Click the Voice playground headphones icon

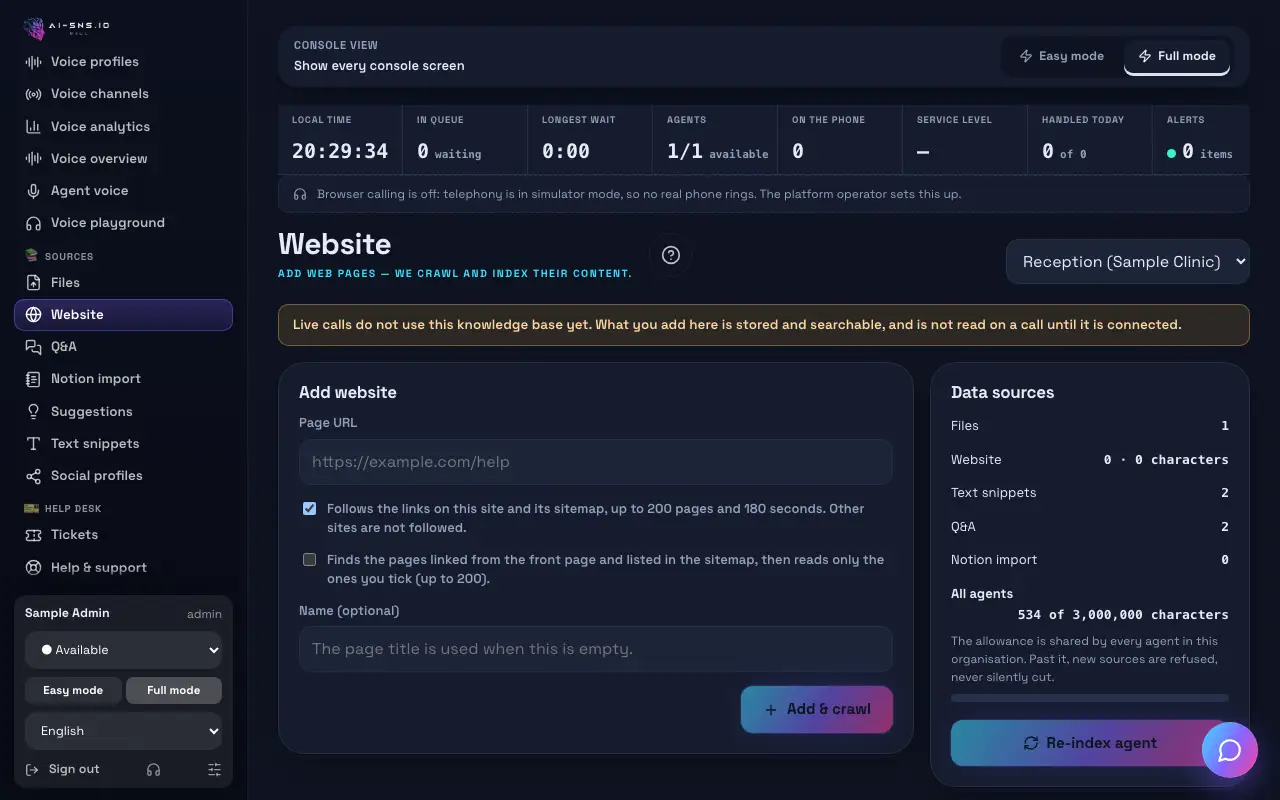tap(33, 223)
